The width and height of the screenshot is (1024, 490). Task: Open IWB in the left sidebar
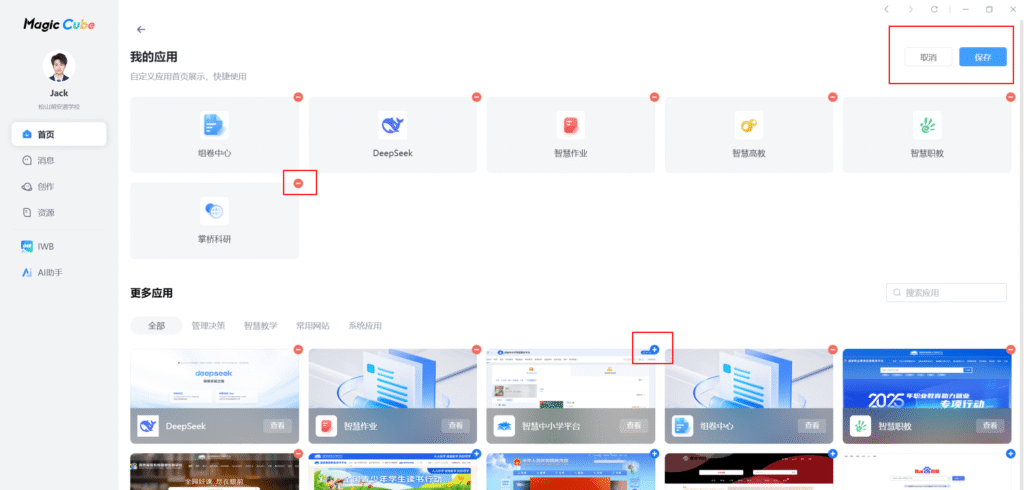coord(45,246)
